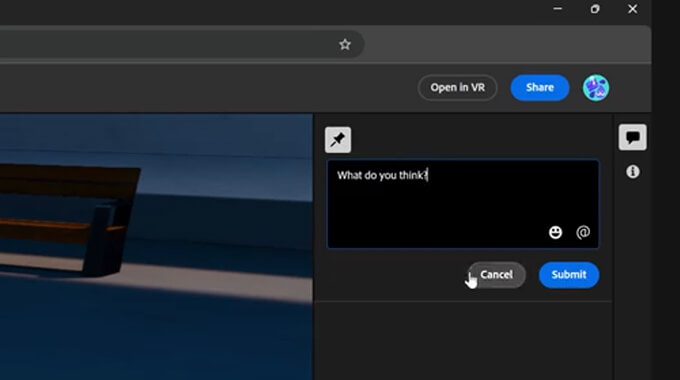Open the comments panel speech bubble
Image resolution: width=680 pixels, height=380 pixels.
pyautogui.click(x=632, y=138)
